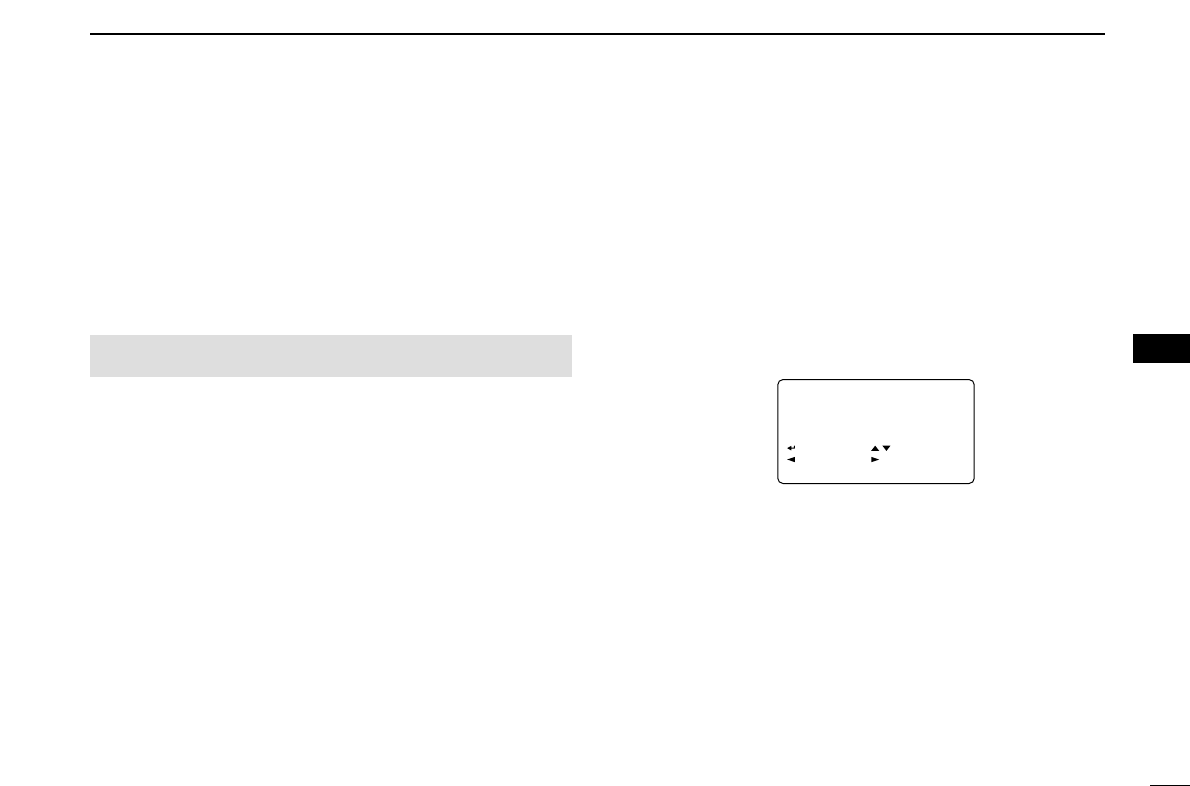1190x786 pixels.
Task: Click the enter/return arrow icon in display box
Action: pos(791,448)
